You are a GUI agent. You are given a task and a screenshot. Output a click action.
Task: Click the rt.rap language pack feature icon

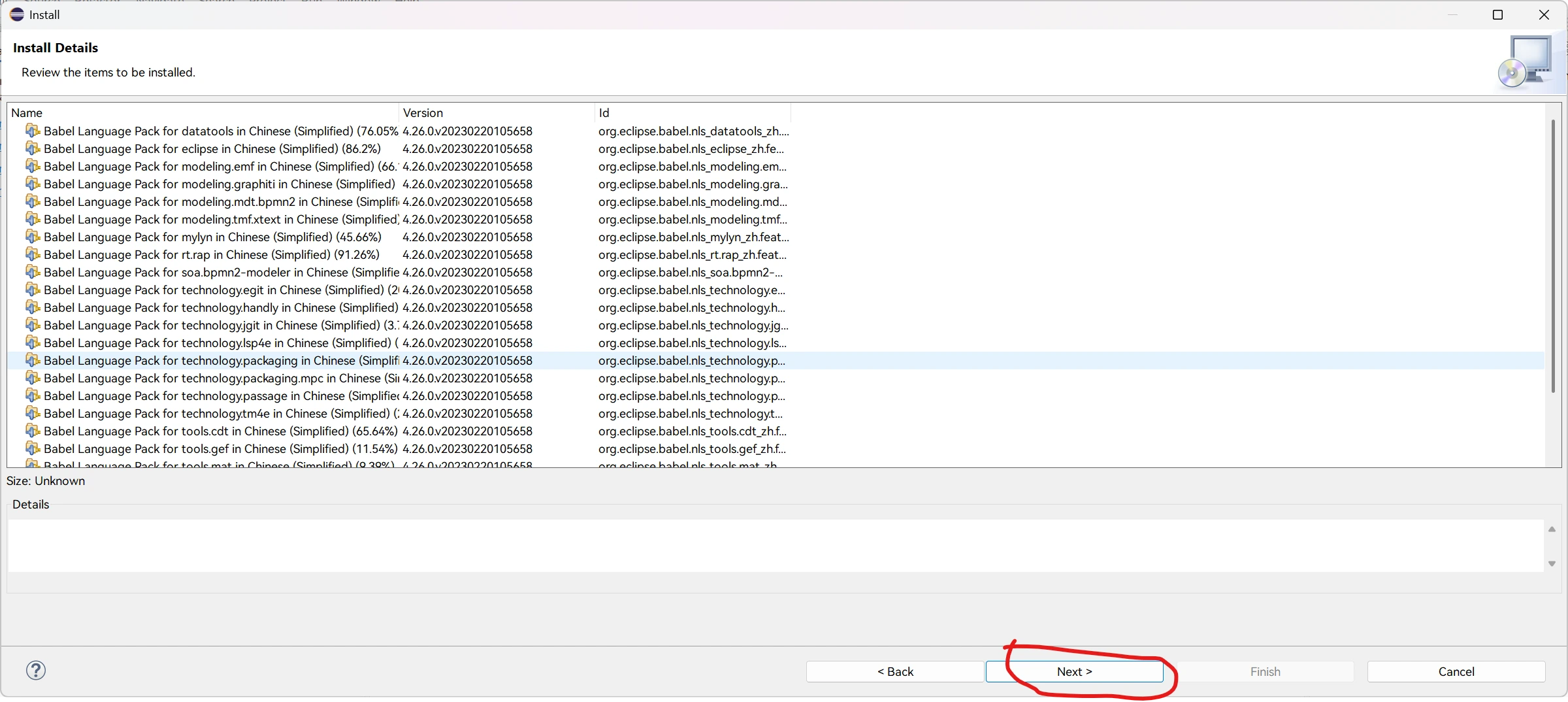[33, 254]
